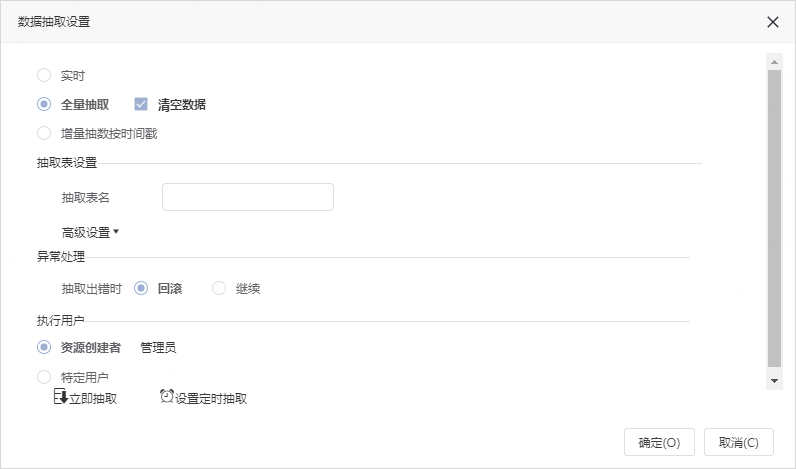Screen dimensions: 796x469
Task: Select 回滚 on extraction error
Action: (141, 288)
